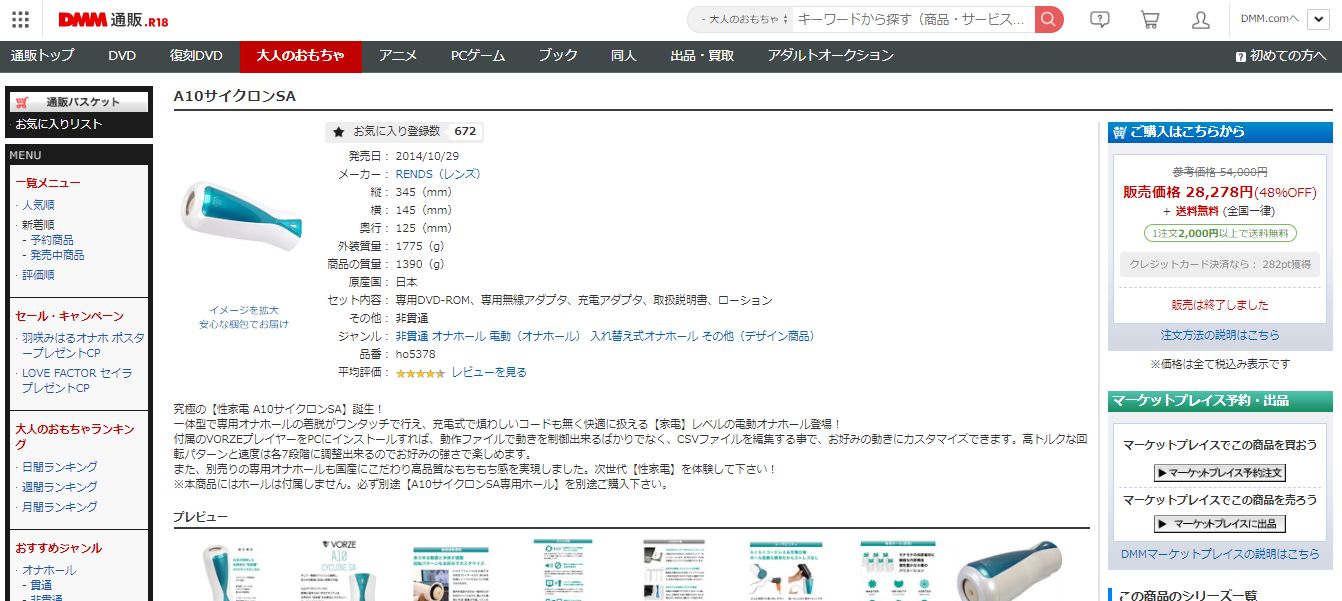The image size is (1342, 601).
Task: Click the red magnifier search button
Action: pyautogui.click(x=1049, y=19)
